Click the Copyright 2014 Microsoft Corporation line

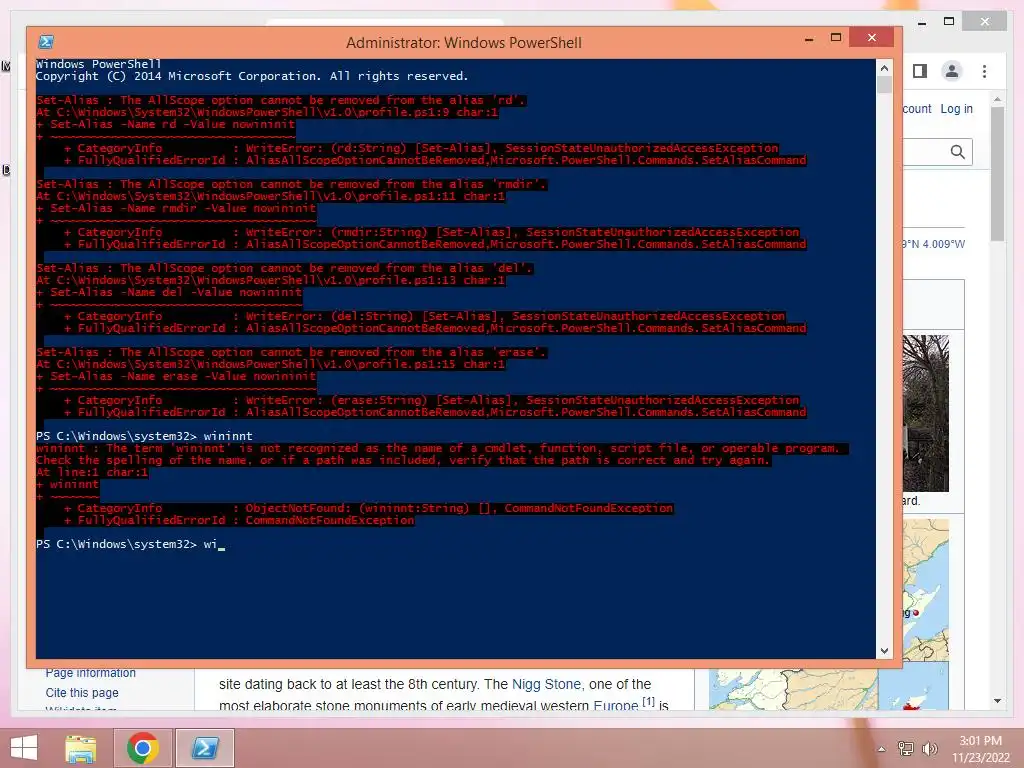(252, 76)
